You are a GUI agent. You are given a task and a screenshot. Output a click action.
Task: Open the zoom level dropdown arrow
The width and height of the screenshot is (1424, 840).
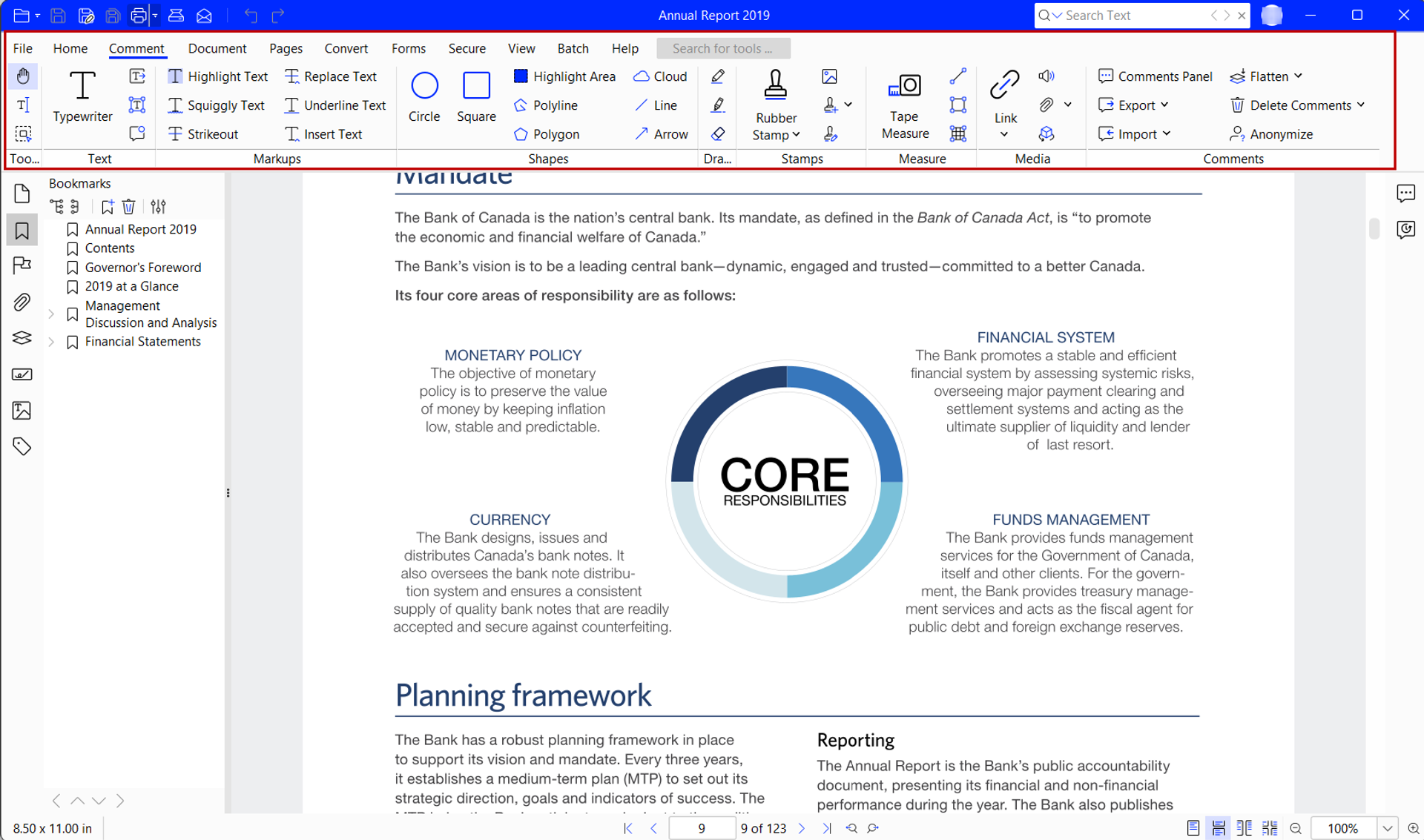[1387, 828]
